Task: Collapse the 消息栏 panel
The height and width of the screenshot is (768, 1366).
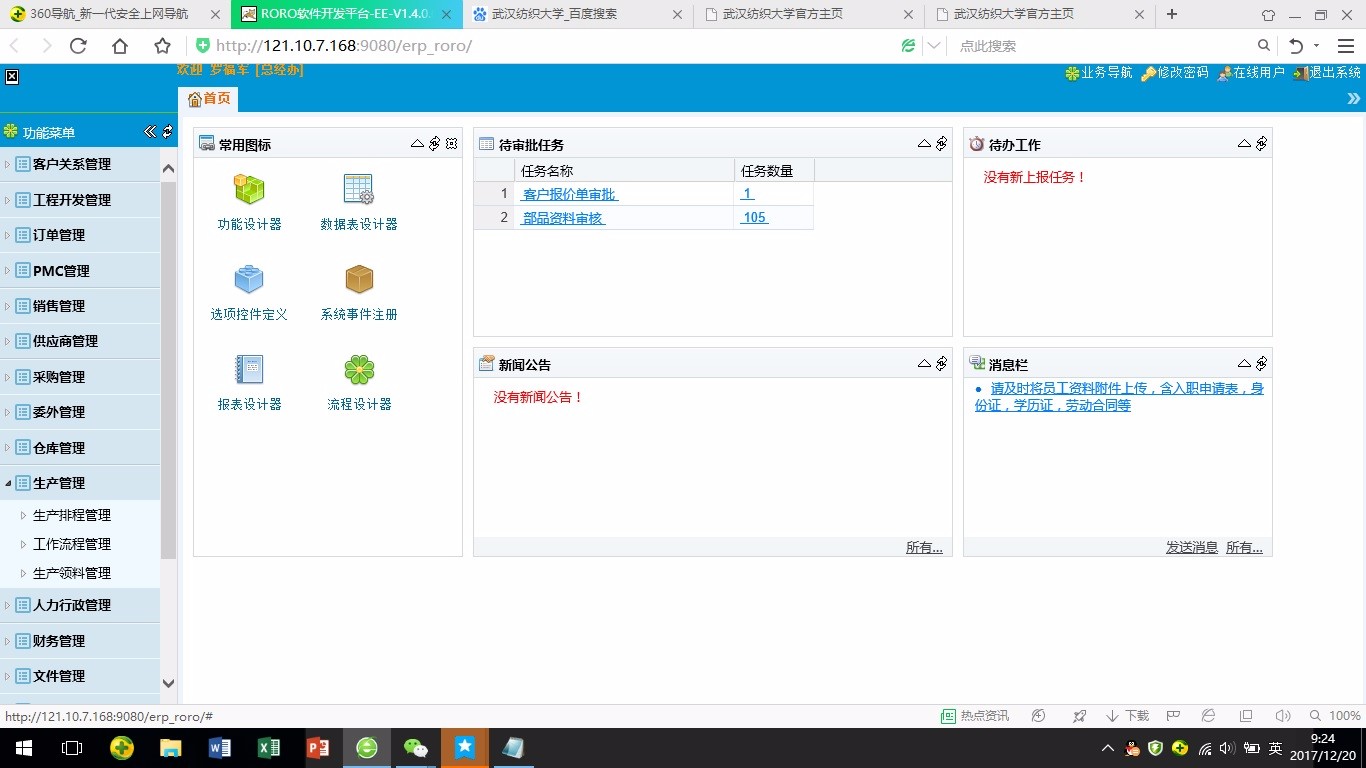Action: tap(1244, 364)
